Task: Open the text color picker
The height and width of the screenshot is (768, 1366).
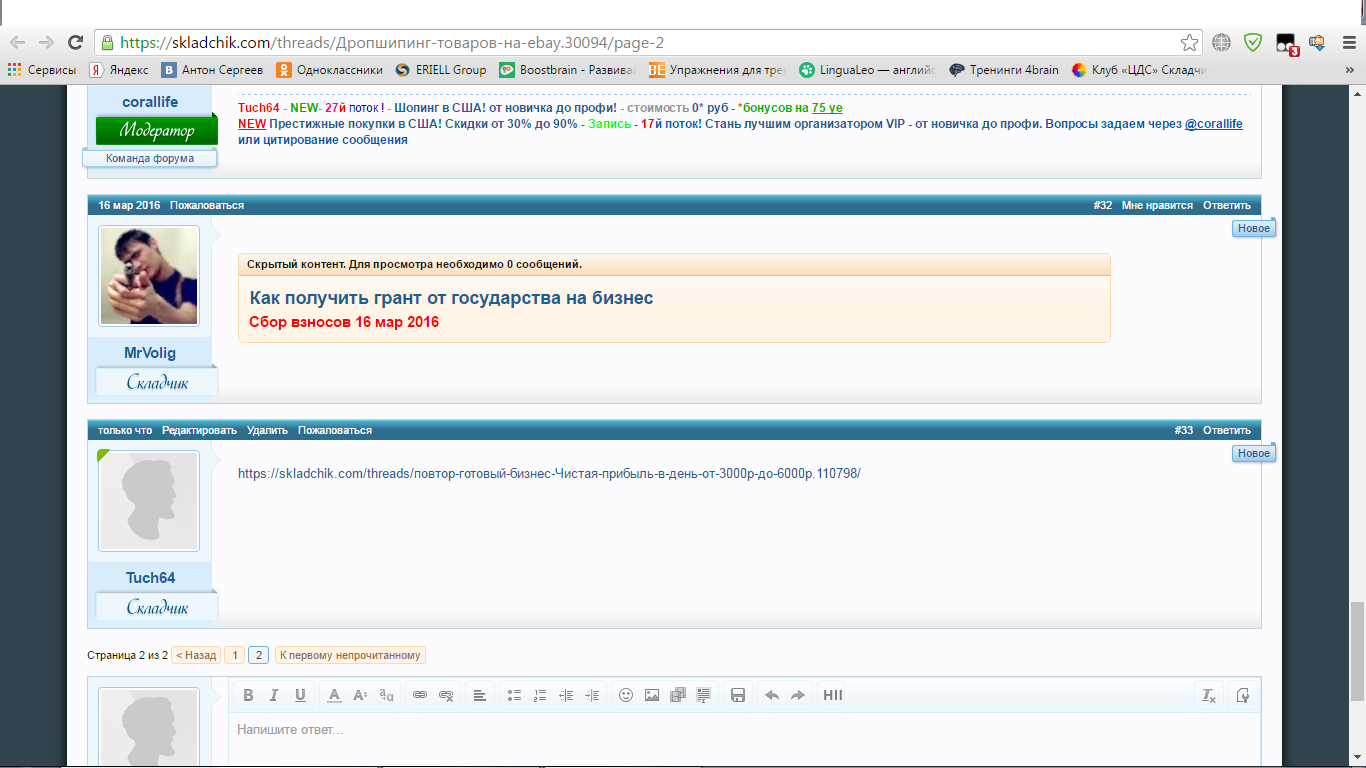Action: click(x=335, y=696)
